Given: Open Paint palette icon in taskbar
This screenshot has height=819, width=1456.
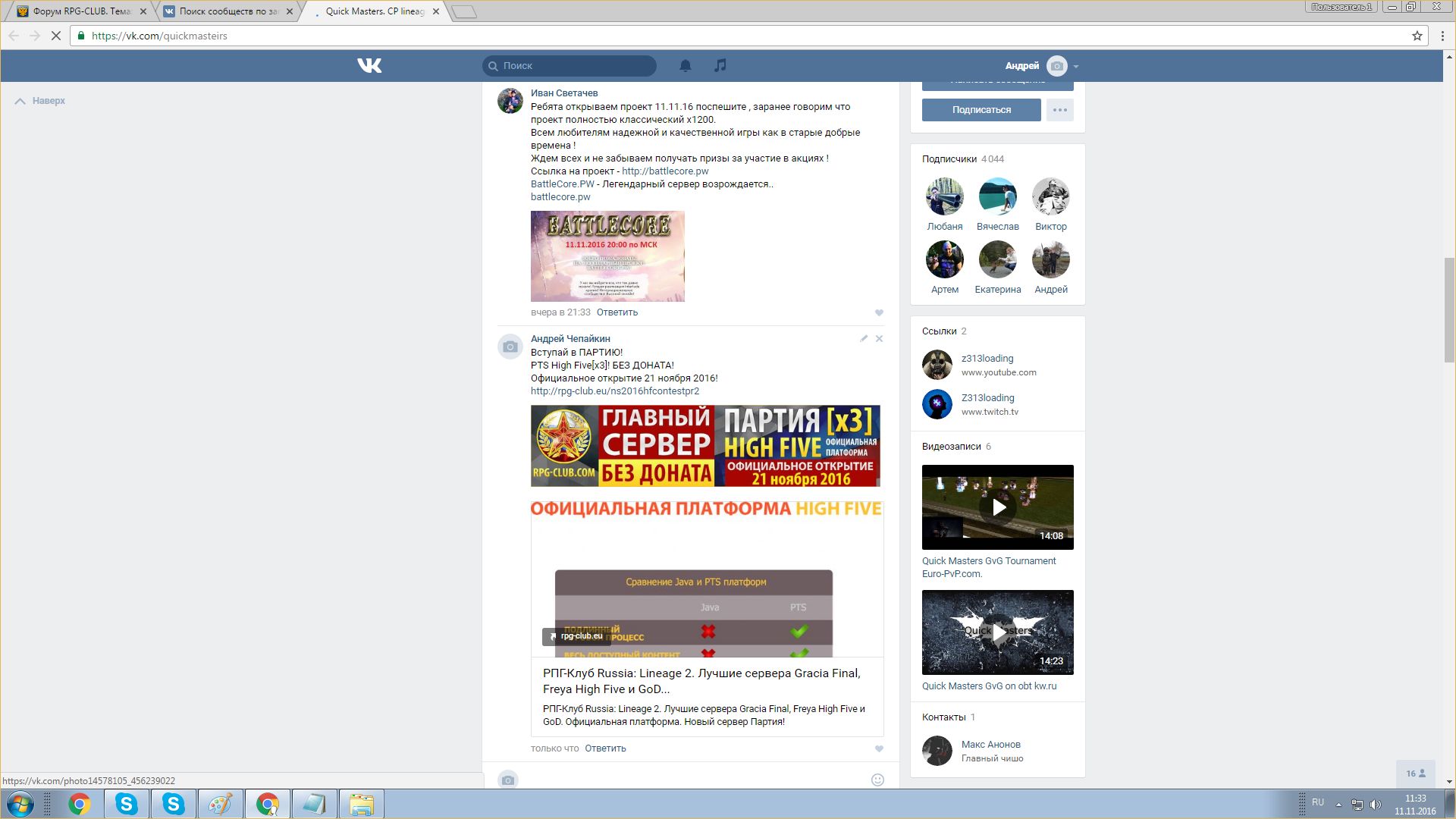Looking at the screenshot, I should (x=220, y=804).
